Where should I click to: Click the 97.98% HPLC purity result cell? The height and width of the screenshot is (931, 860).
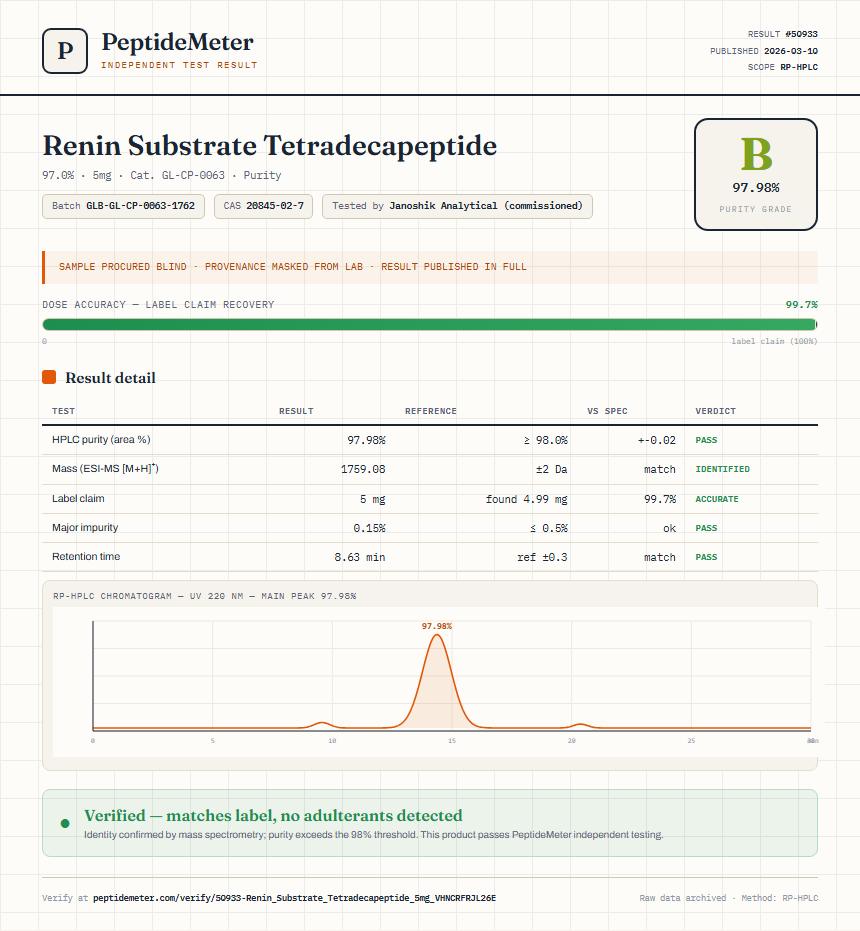tap(366, 440)
